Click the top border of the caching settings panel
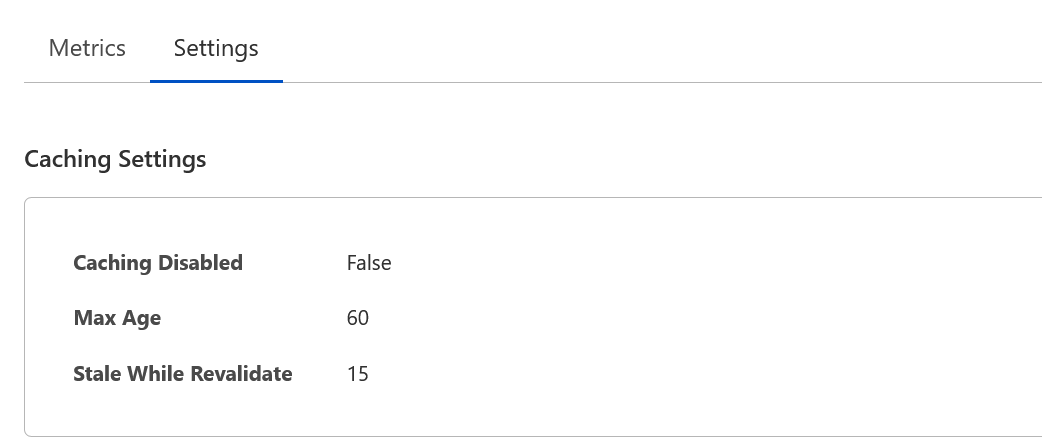Image resolution: width=1042 pixels, height=442 pixels. [x=530, y=198]
